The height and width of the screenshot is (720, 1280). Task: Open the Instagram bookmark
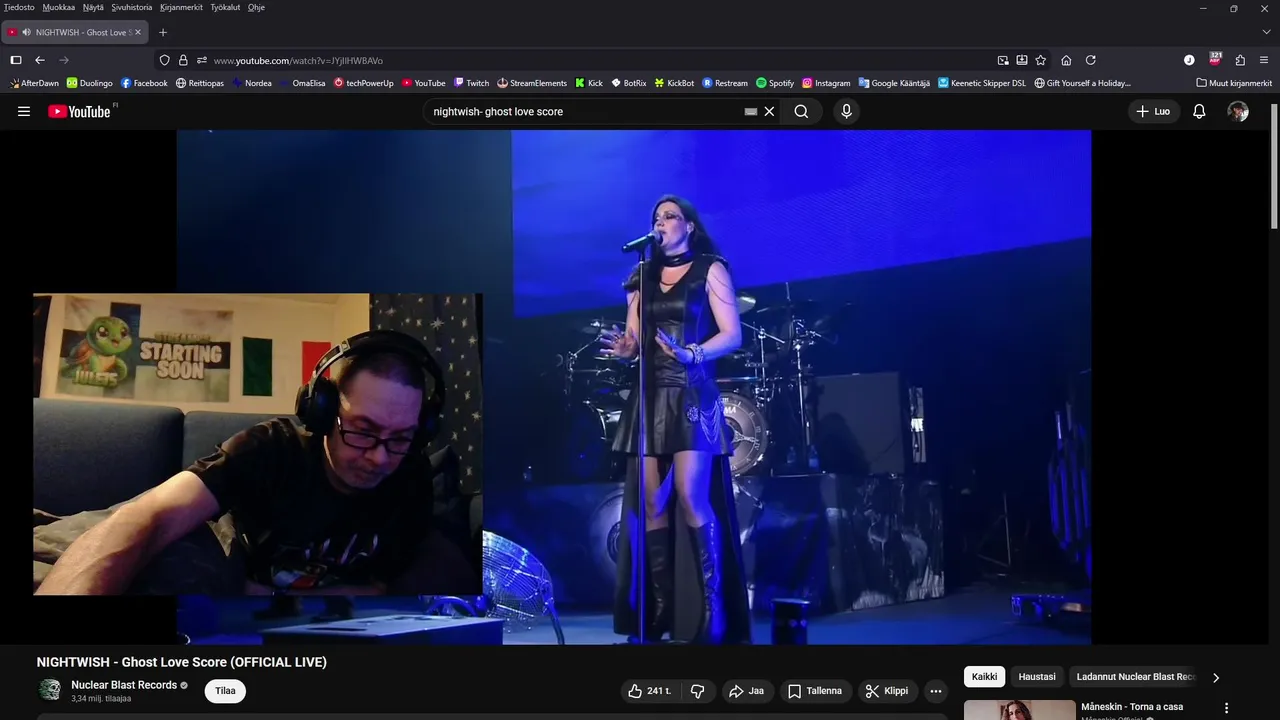[826, 83]
